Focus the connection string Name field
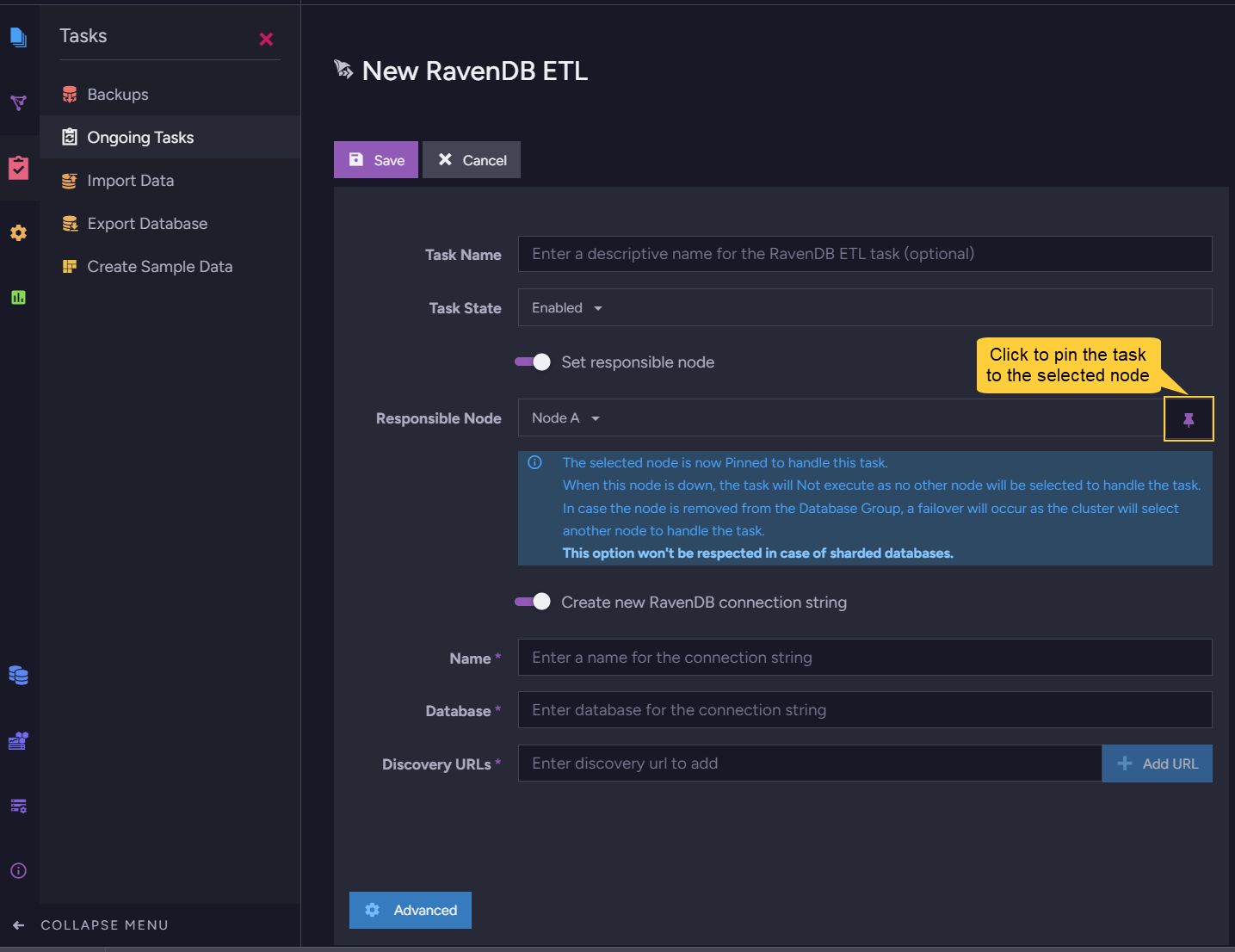Screen dimensions: 1235x952 coord(865,658)
